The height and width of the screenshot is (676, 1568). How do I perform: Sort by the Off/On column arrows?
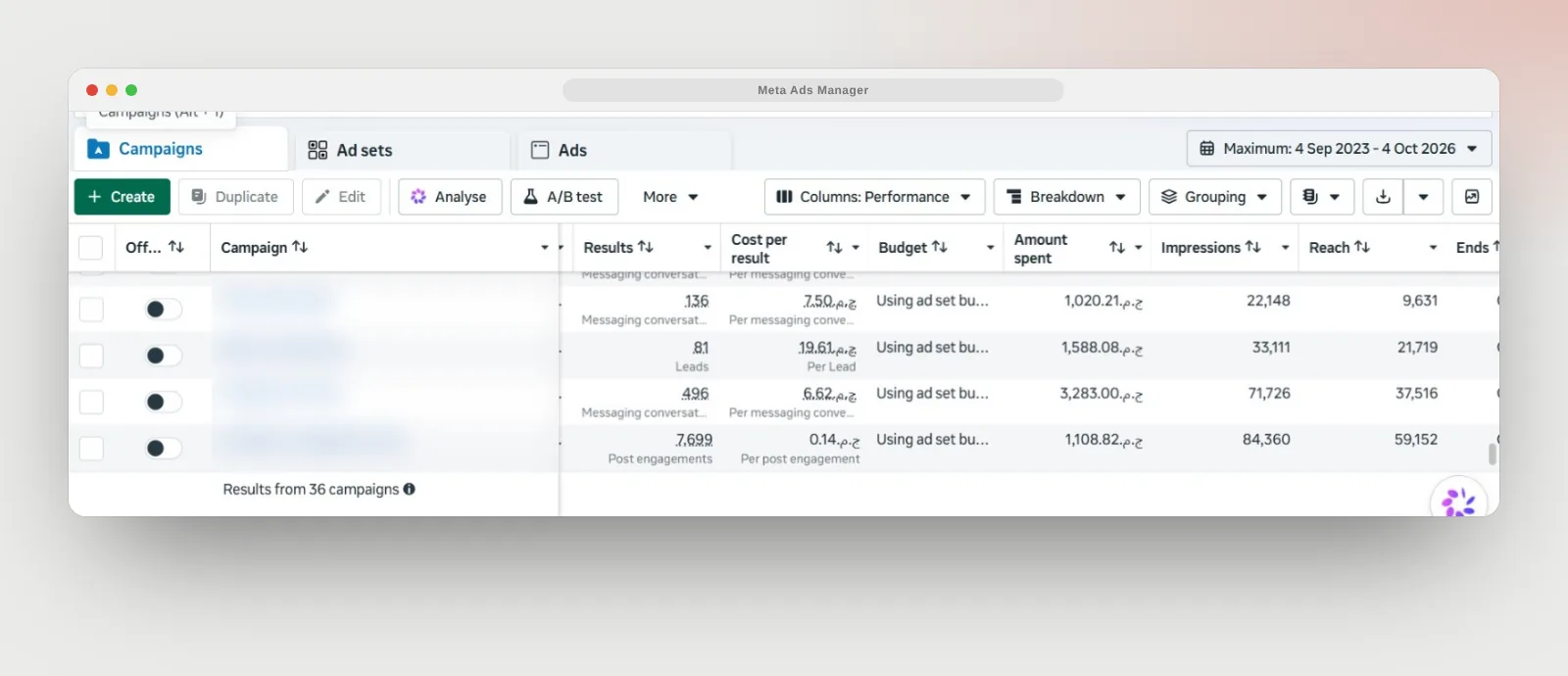coord(176,247)
